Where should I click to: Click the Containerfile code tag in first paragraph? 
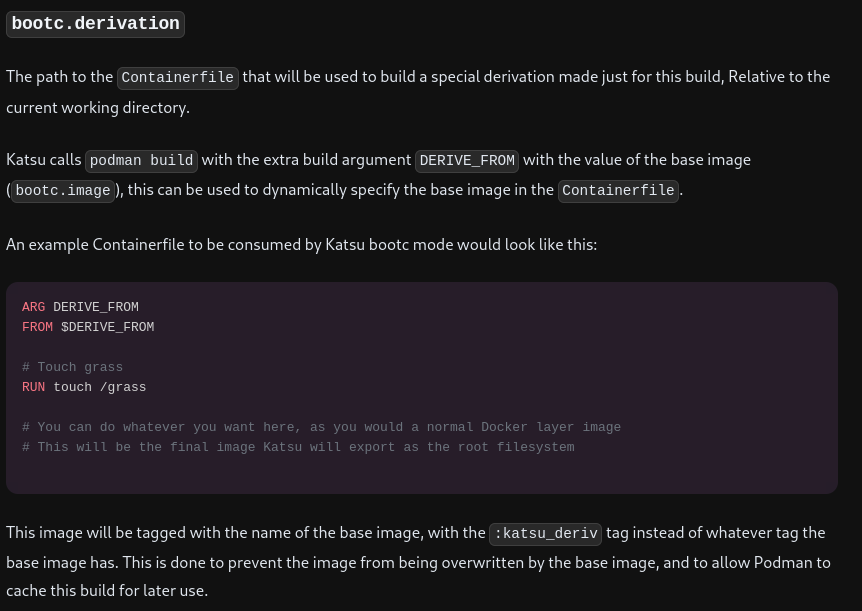tap(178, 77)
